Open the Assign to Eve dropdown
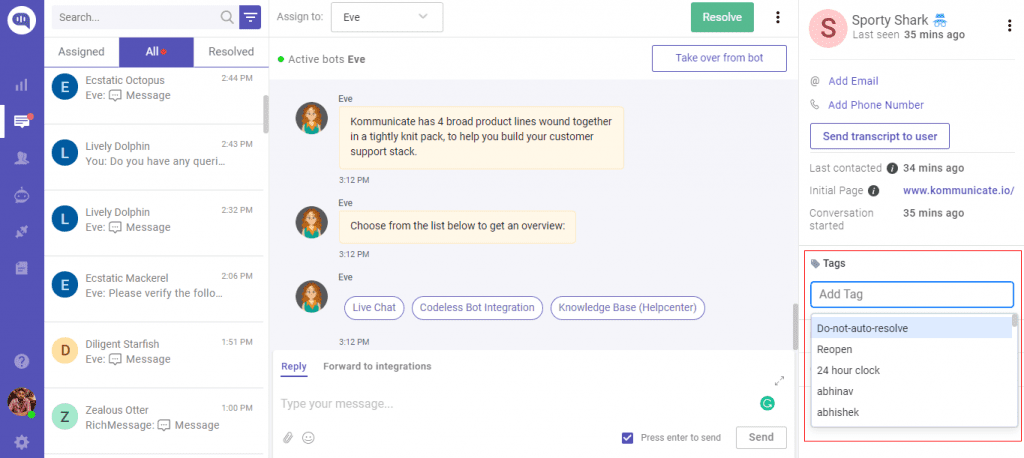The image size is (1024, 458). [387, 17]
